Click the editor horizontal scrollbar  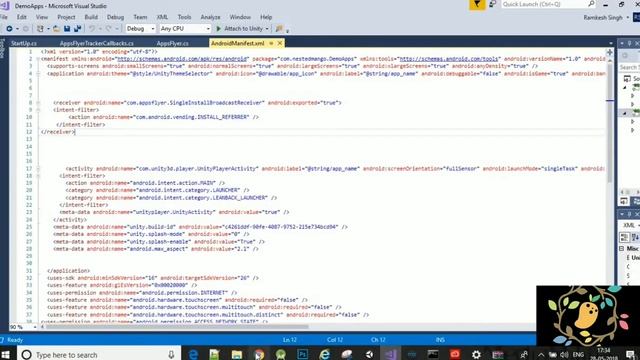pos(178,327)
